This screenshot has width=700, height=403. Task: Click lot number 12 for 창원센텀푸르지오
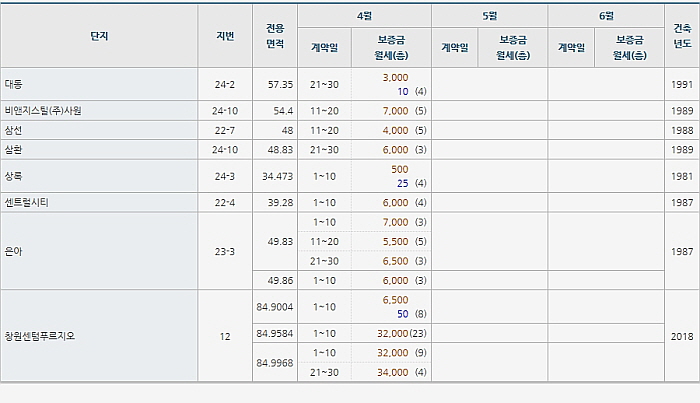225,336
